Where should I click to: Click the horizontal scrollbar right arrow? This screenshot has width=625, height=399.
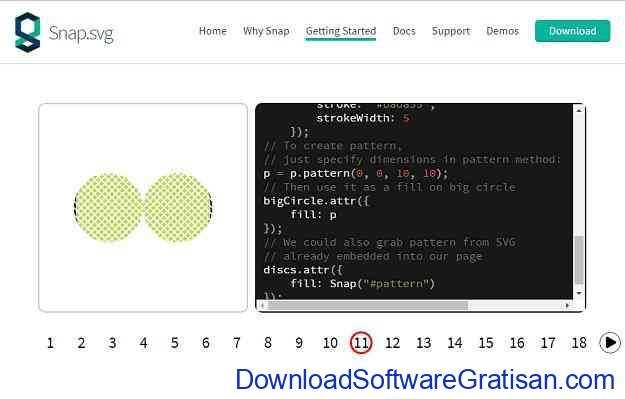567,305
